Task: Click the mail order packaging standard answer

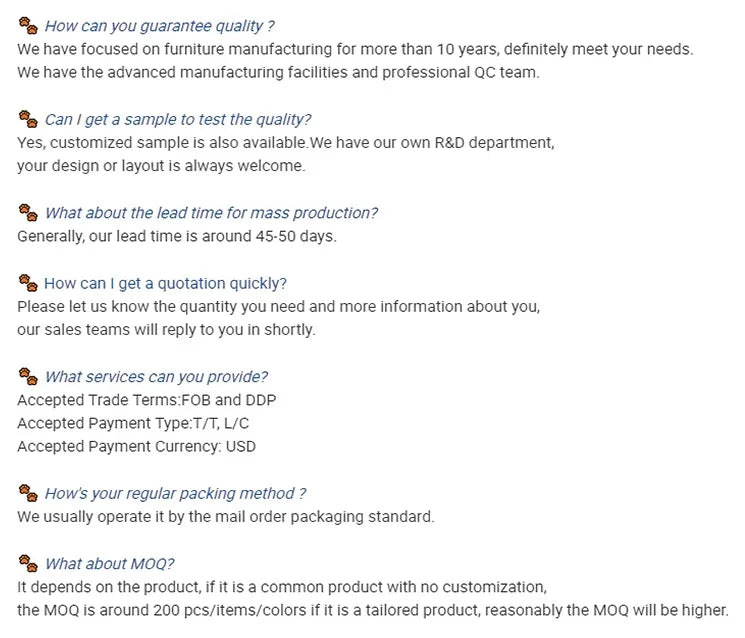Action: click(x=226, y=517)
